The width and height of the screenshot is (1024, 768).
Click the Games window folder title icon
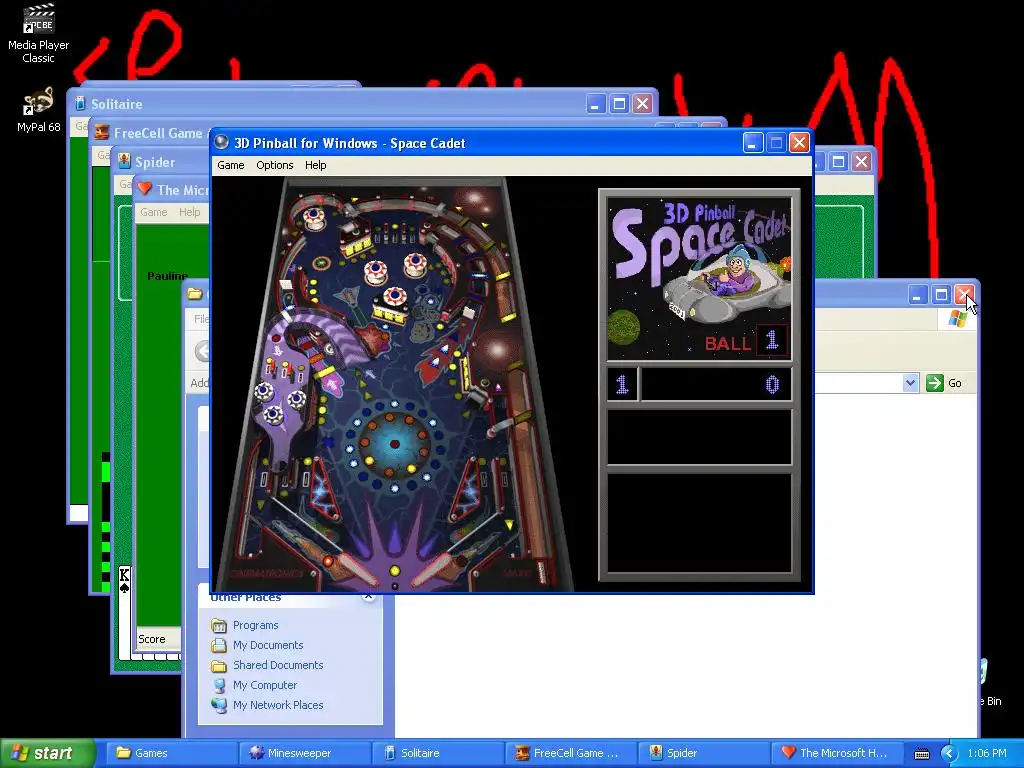pos(195,293)
